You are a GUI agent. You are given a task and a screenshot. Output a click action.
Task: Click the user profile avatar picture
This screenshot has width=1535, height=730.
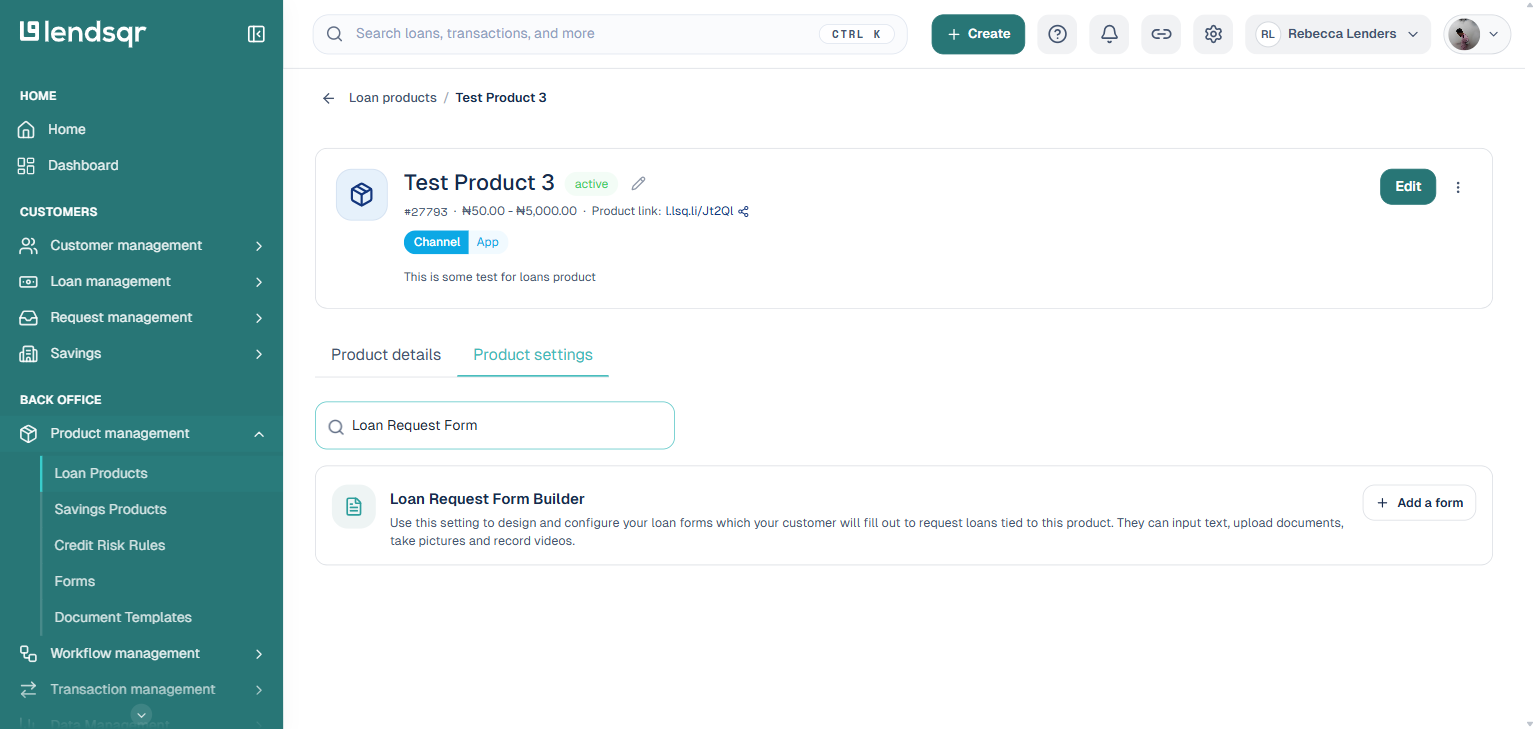click(1464, 34)
